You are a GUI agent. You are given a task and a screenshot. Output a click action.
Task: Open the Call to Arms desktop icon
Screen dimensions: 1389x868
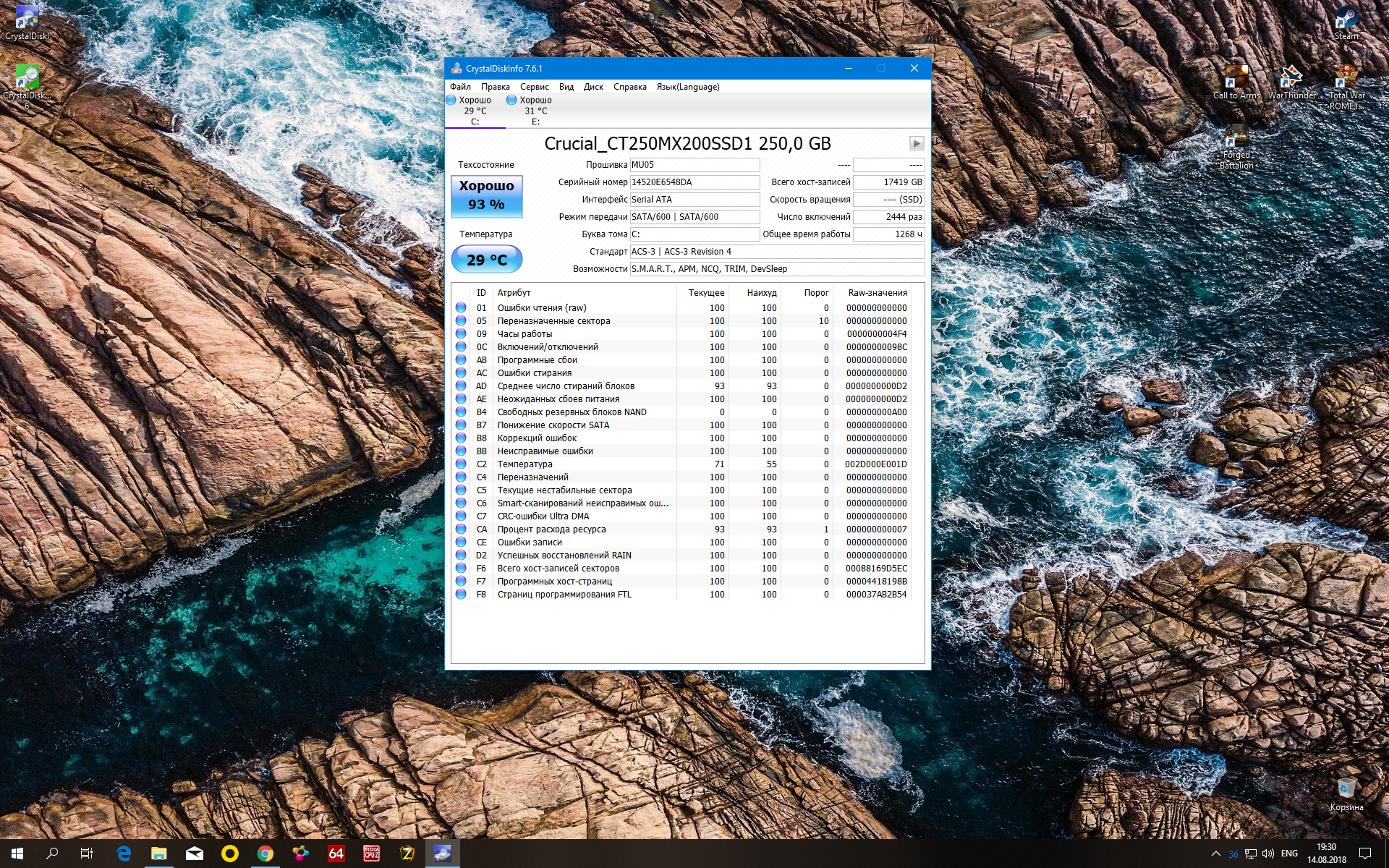(1236, 82)
